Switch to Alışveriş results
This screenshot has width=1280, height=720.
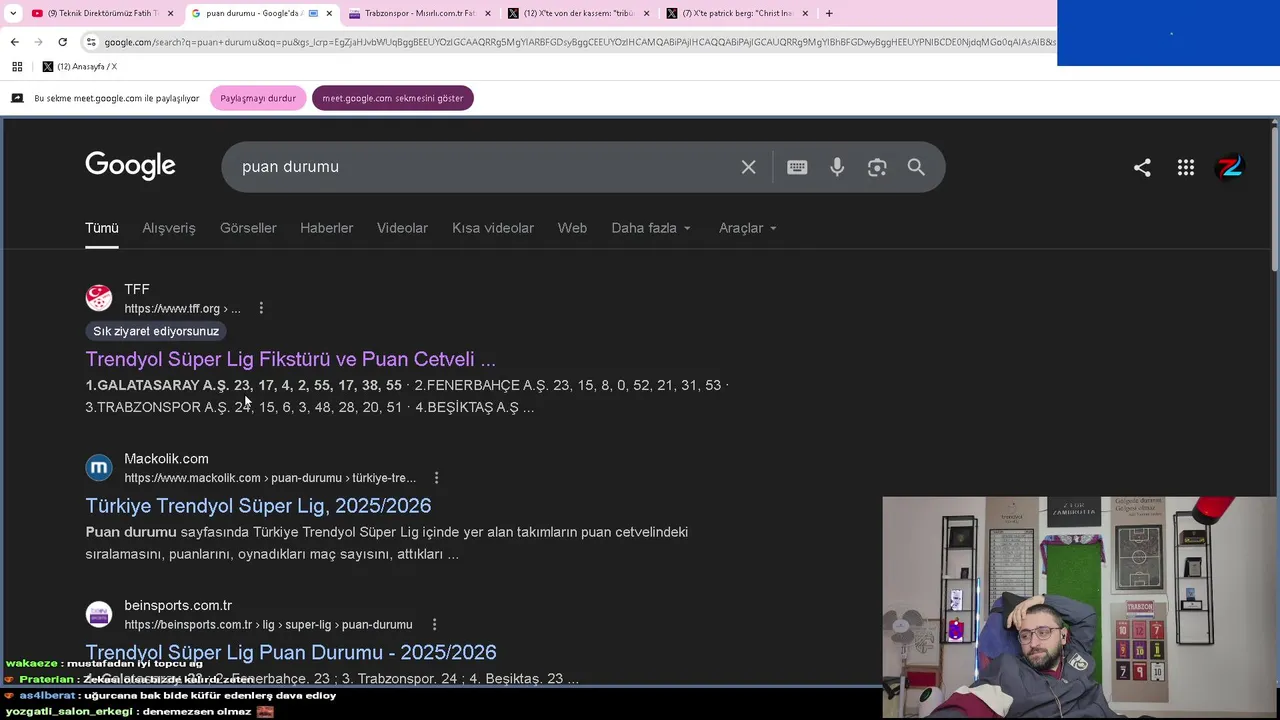pyautogui.click(x=169, y=228)
